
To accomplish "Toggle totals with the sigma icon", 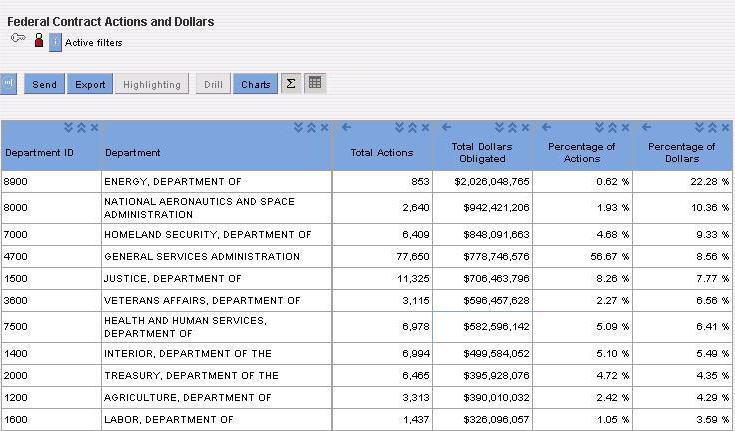I will click(x=291, y=84).
